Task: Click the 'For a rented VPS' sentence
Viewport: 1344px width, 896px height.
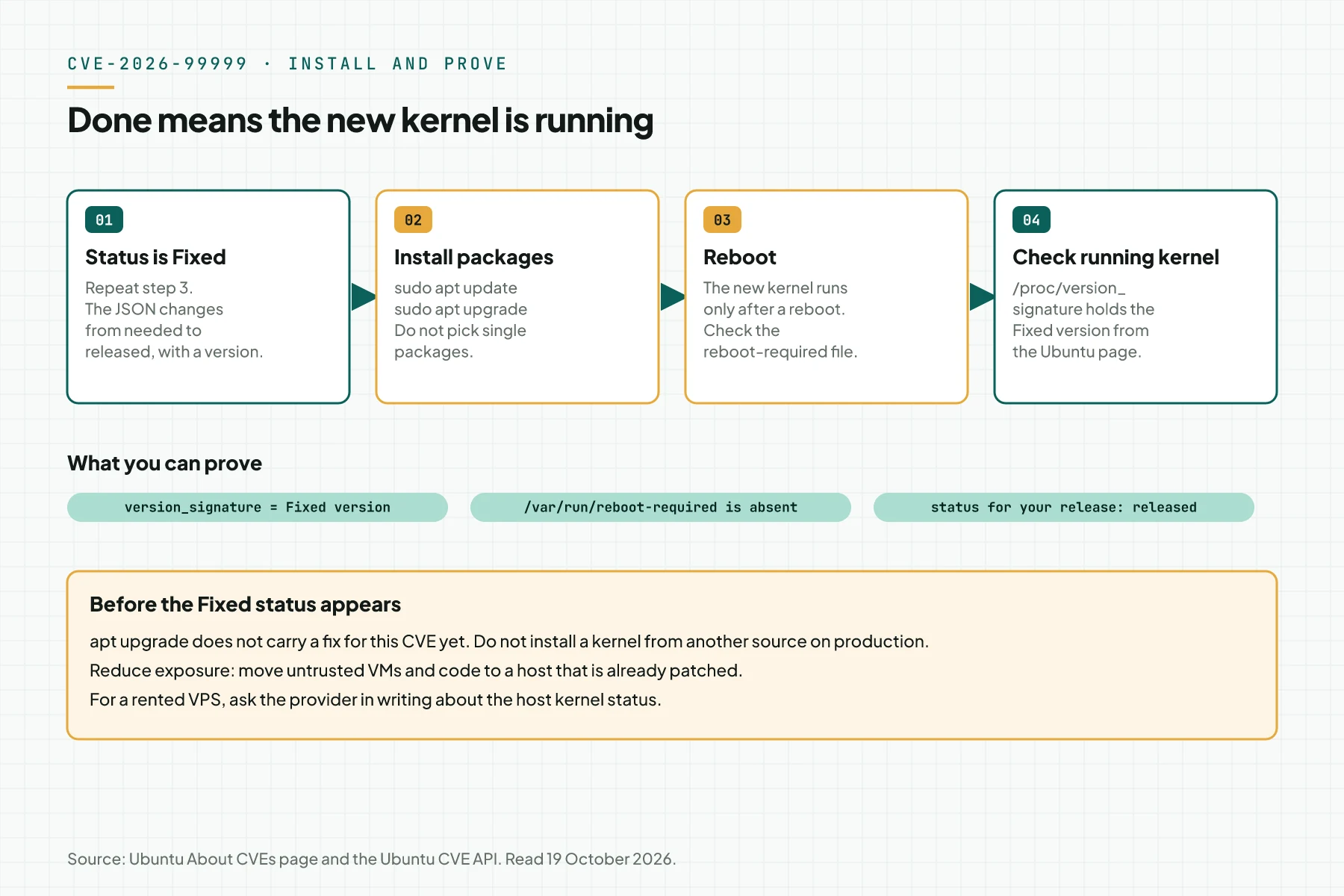Action: [x=376, y=700]
